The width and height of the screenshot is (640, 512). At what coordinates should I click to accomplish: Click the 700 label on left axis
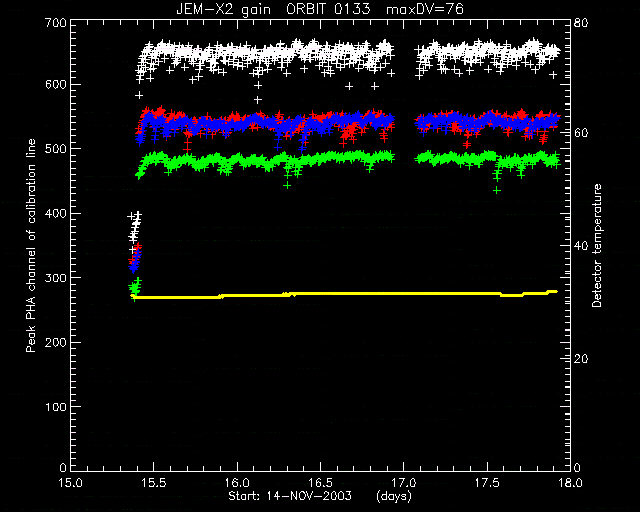(55, 23)
